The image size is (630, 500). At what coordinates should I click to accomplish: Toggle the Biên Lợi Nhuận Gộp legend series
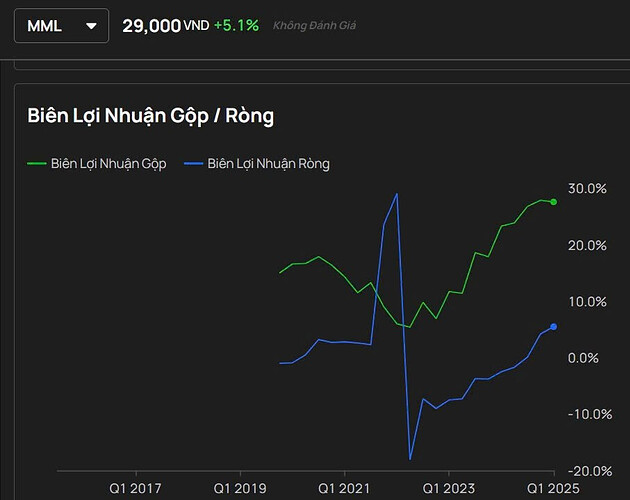pos(108,164)
